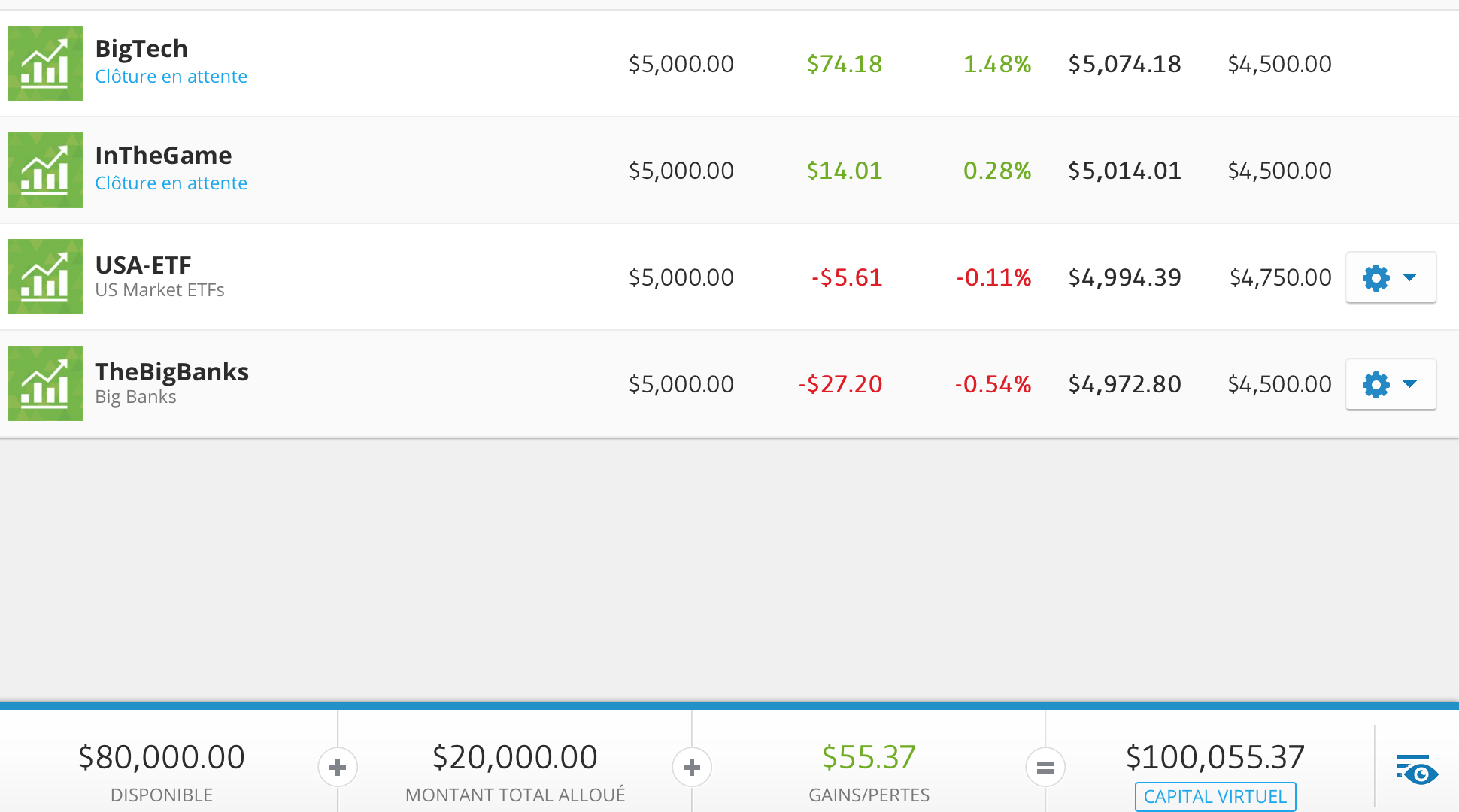Toggle the watchlist eye view icon

[1417, 770]
